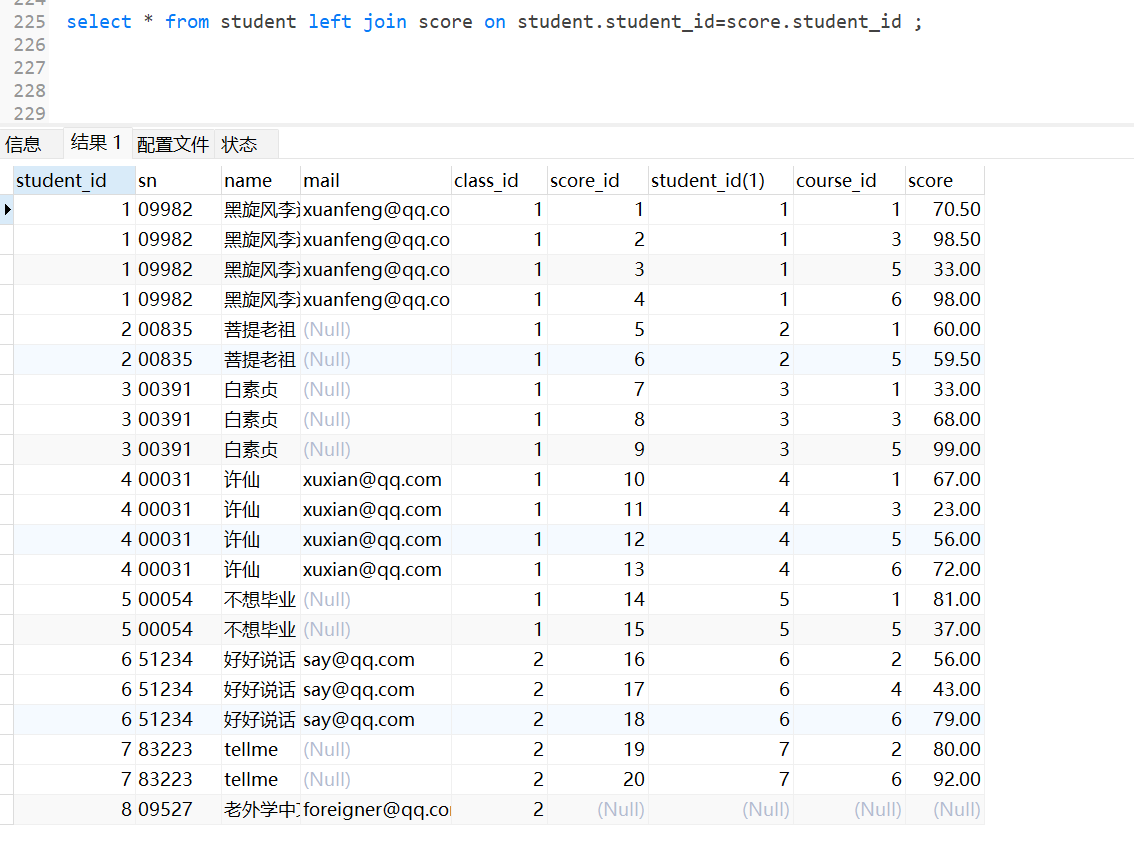Select the name cell 不想毕业 in score_id 14 row
Image resolution: width=1134 pixels, height=847 pixels.
[260, 600]
